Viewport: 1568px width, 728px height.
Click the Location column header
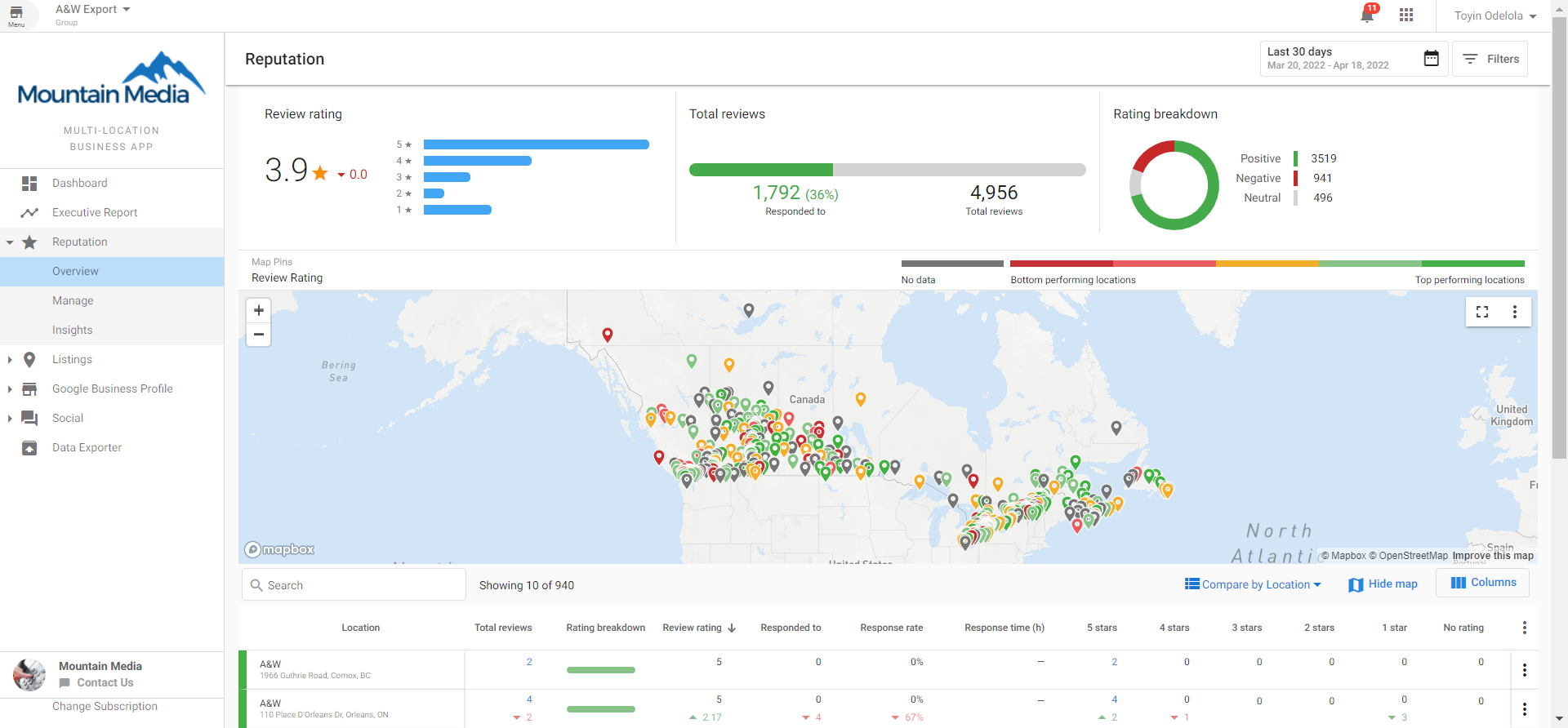[x=361, y=628]
